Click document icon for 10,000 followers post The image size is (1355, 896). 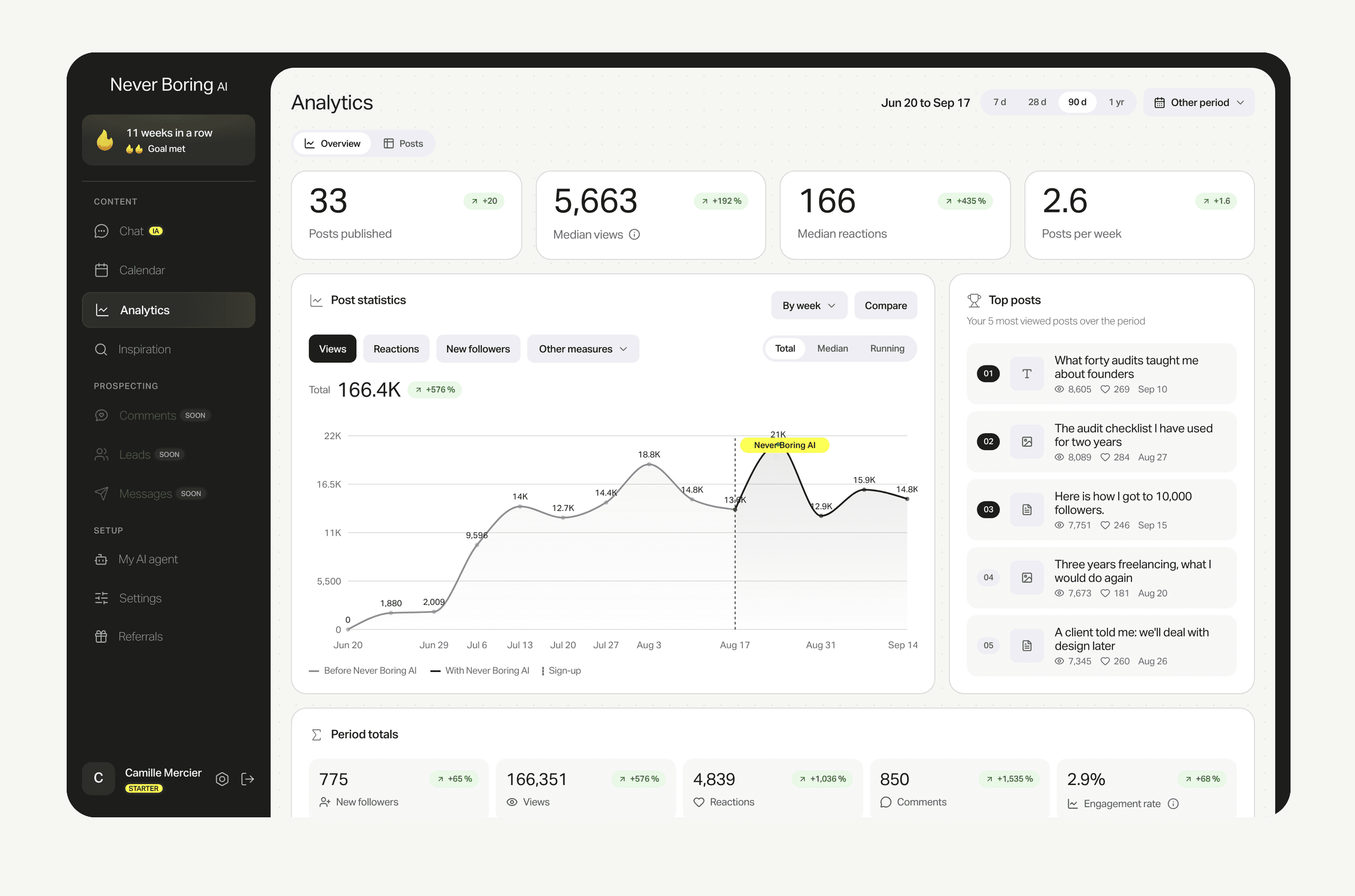1027,510
